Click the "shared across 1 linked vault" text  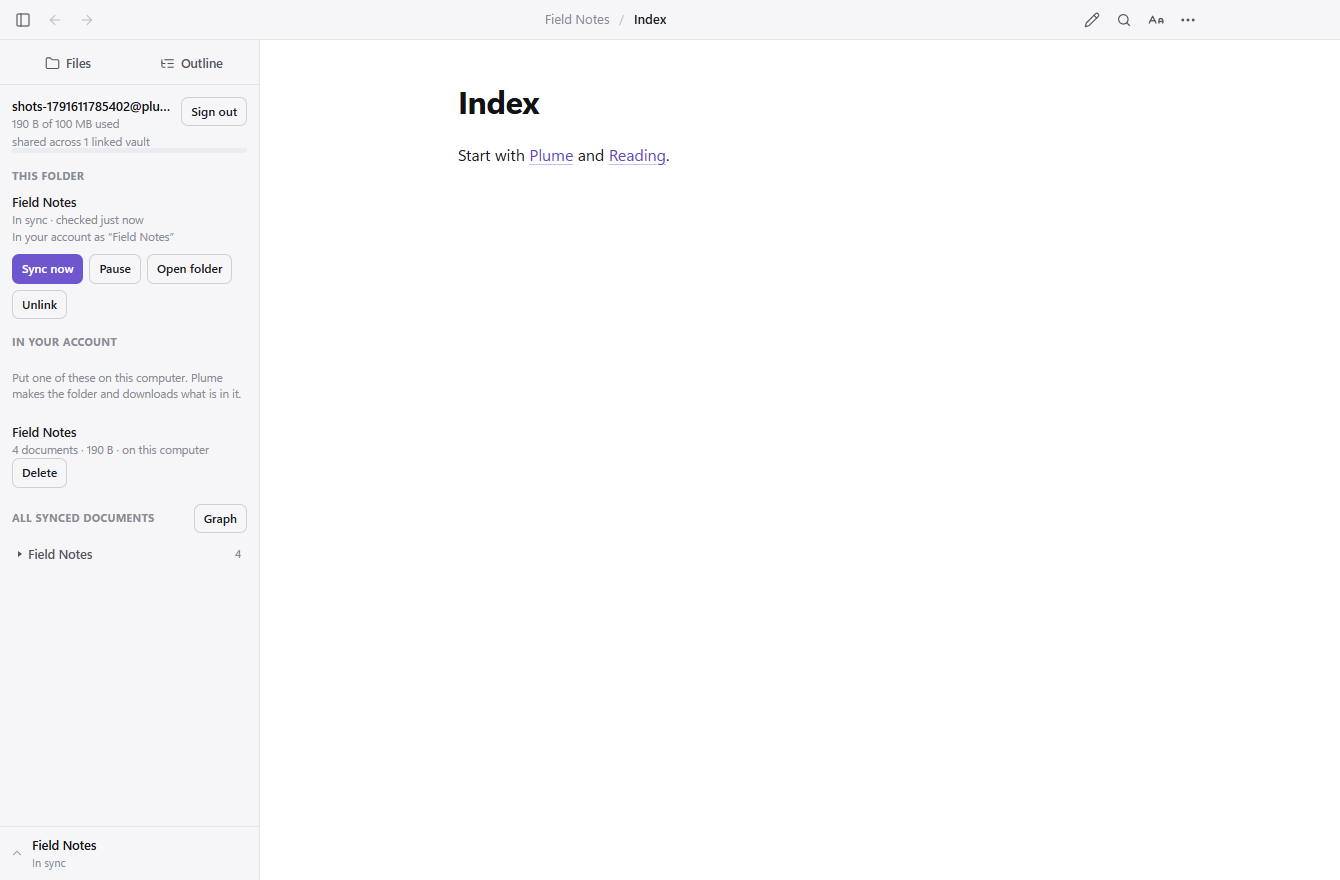81,142
